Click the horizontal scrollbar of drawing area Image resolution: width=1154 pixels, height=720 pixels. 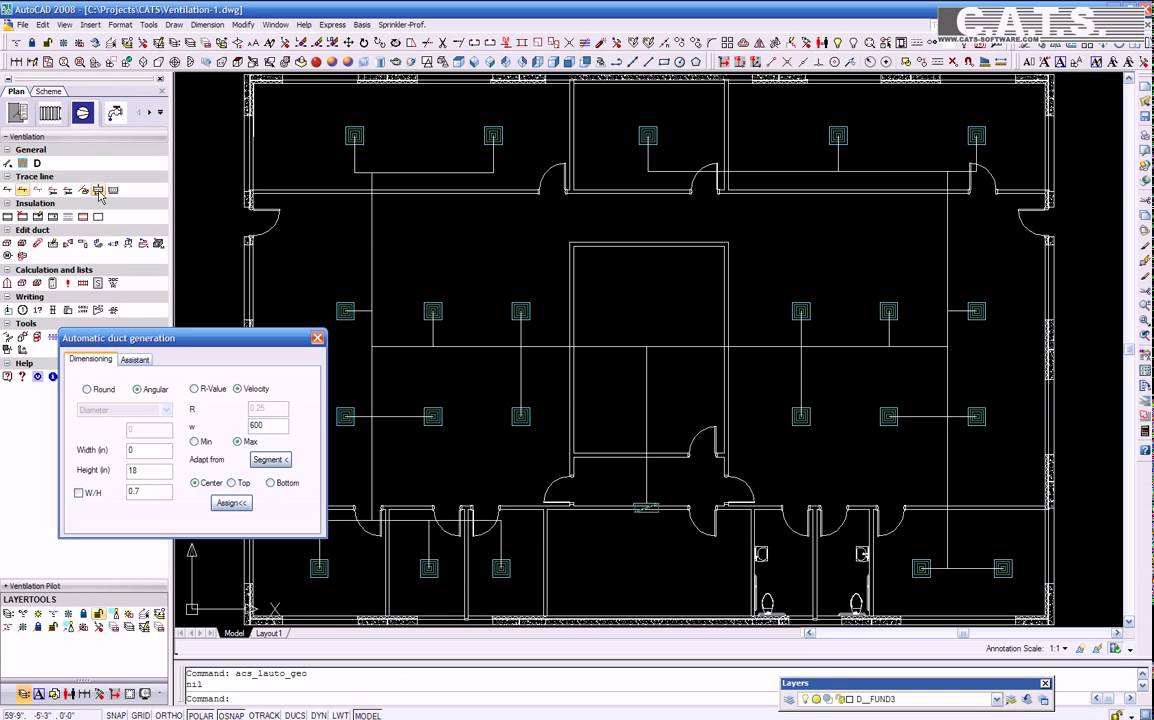[963, 633]
